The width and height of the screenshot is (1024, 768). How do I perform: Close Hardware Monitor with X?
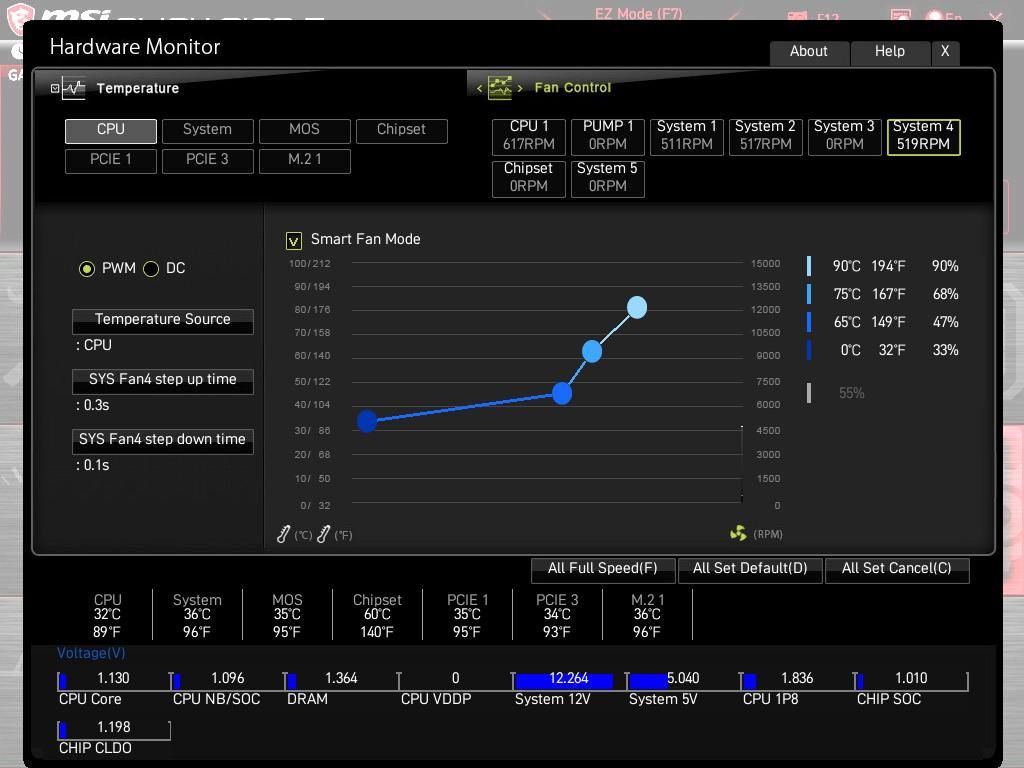[x=945, y=52]
